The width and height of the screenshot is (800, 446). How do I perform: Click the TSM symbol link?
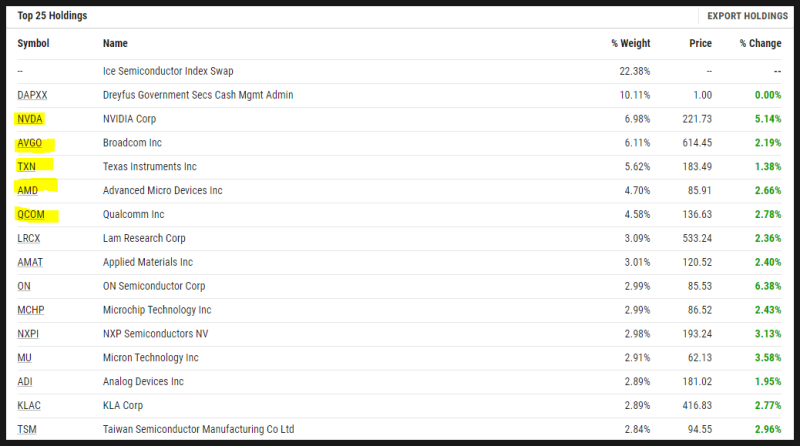click(x=27, y=429)
